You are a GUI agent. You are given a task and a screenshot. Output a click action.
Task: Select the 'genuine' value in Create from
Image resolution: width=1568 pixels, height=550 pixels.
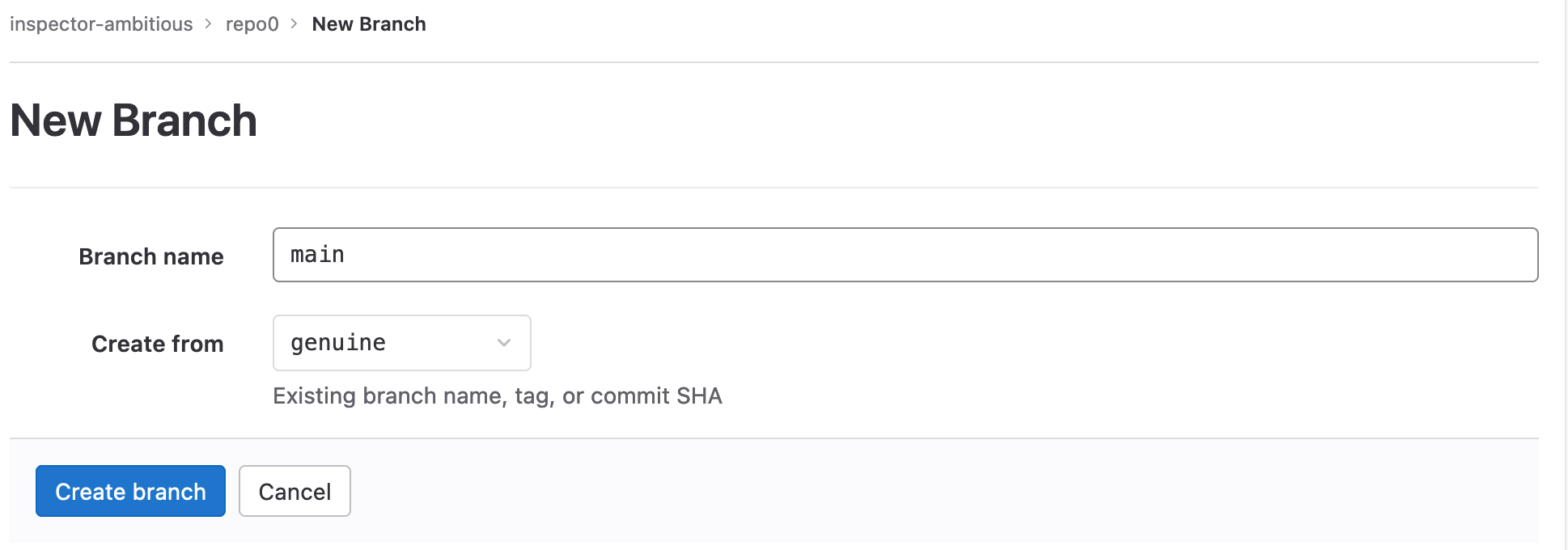coord(338,343)
